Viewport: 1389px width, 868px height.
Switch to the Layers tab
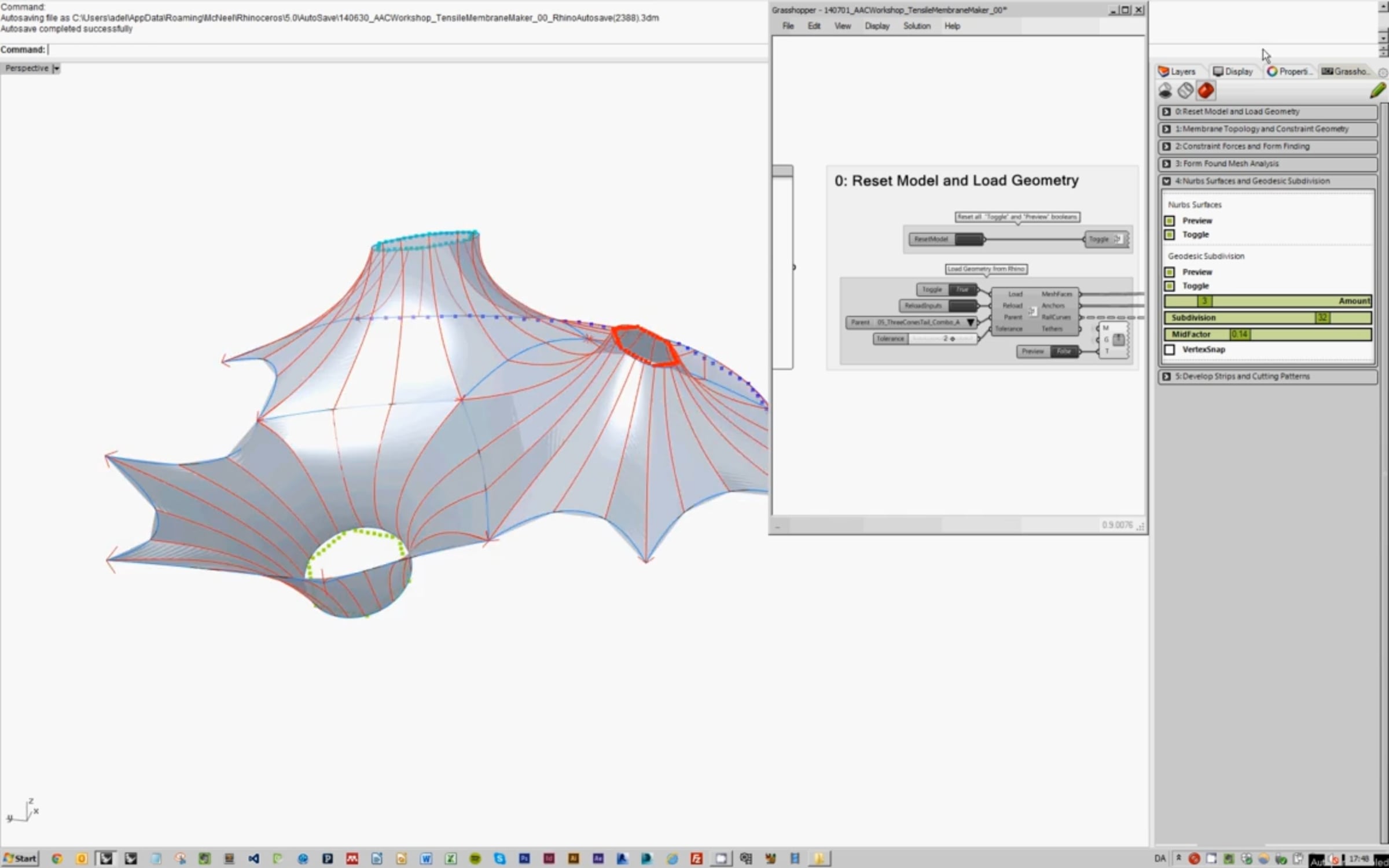tap(1177, 71)
